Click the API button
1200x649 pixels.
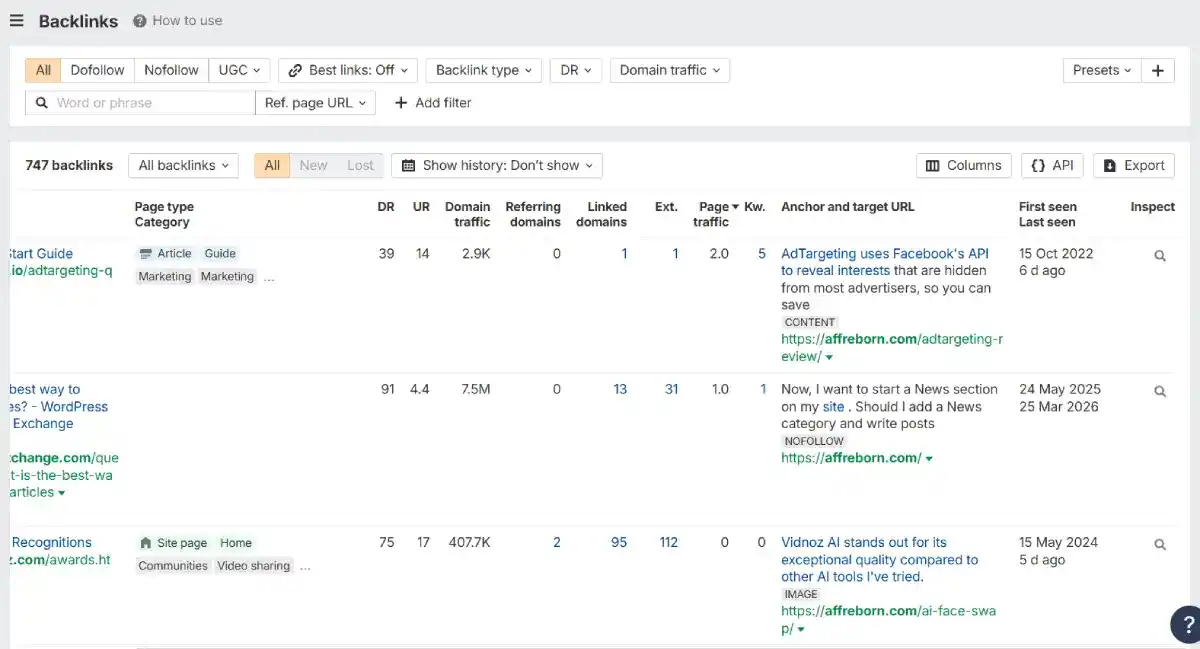[1052, 165]
